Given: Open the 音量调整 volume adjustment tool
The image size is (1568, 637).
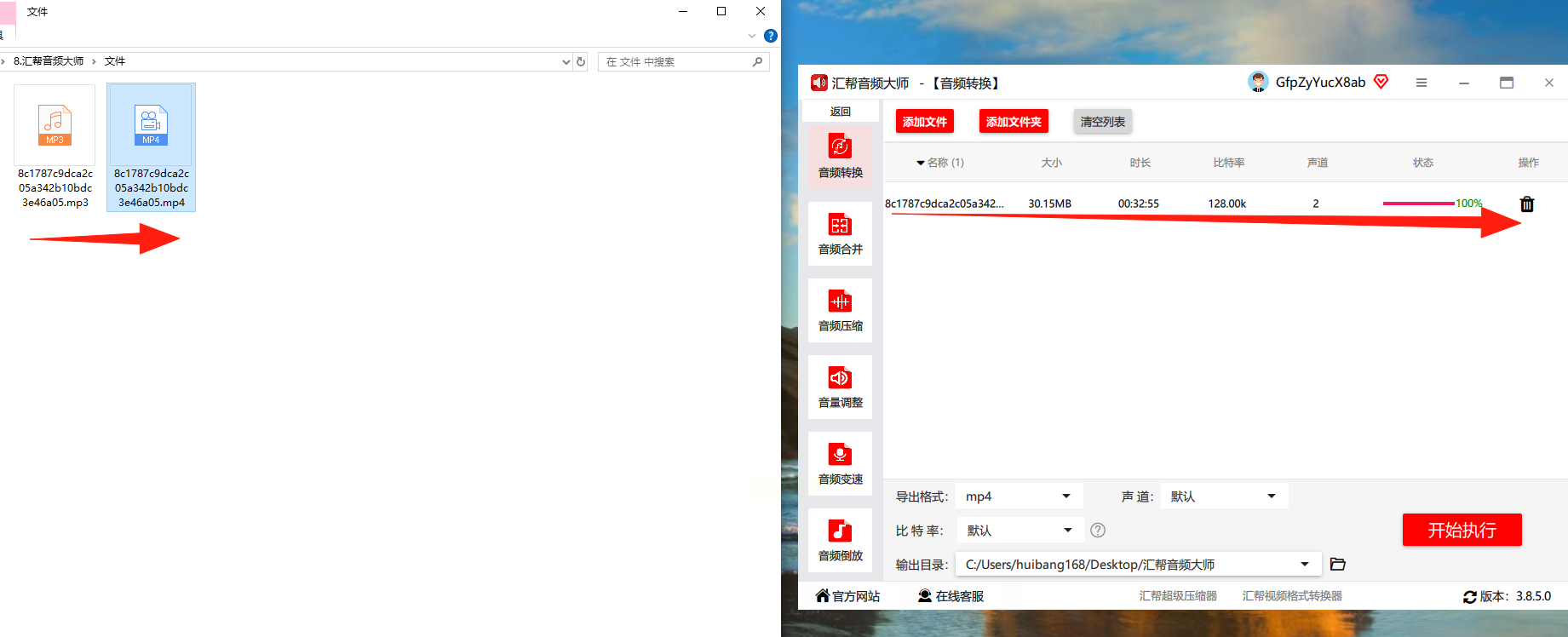Looking at the screenshot, I should (x=840, y=387).
